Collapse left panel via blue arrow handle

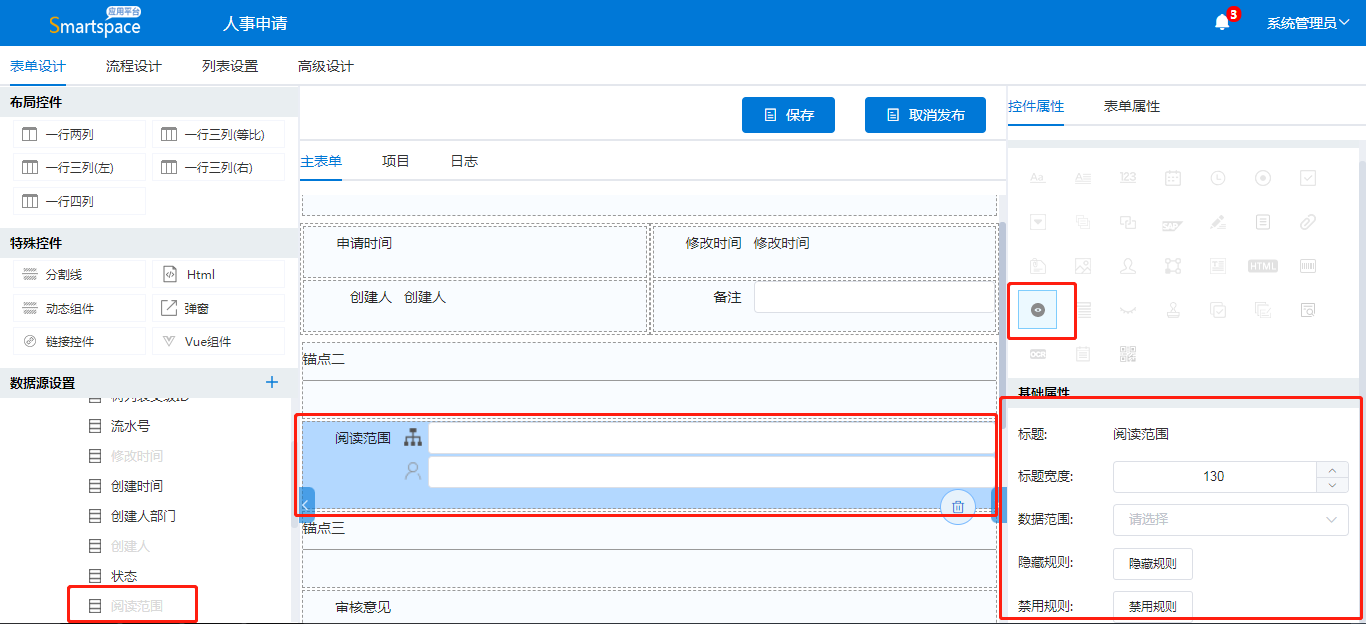pos(307,504)
